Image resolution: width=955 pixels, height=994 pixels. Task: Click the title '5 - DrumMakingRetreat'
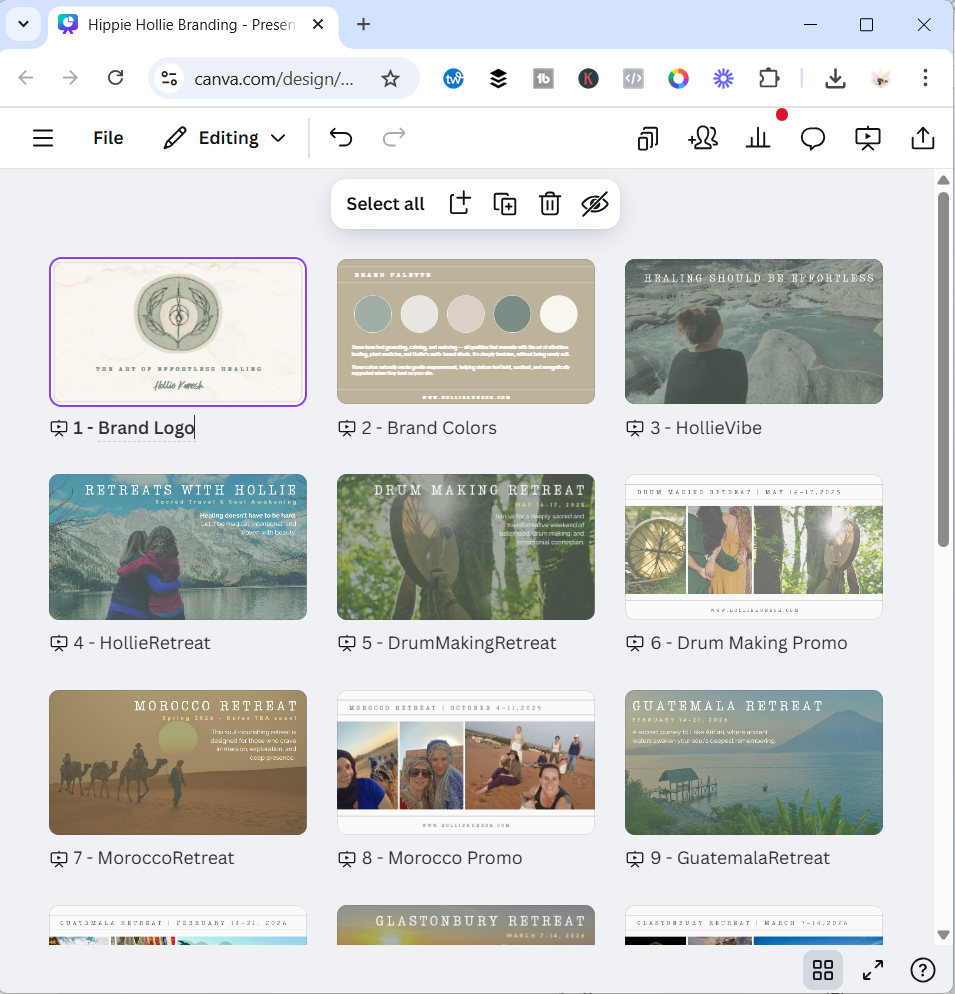(x=459, y=643)
